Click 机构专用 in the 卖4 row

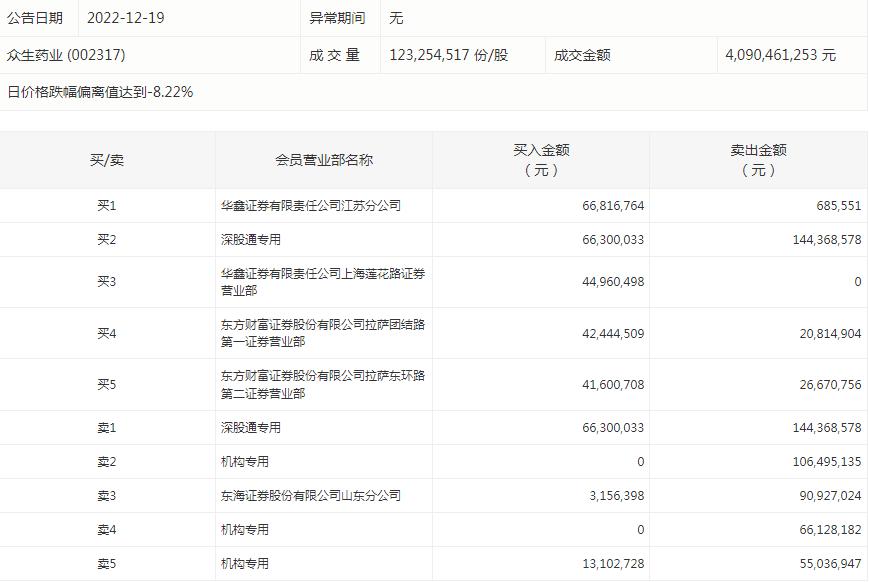(x=244, y=529)
